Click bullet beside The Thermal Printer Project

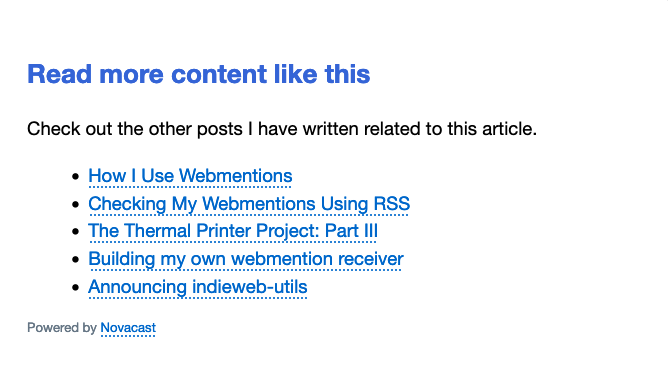coord(76,232)
